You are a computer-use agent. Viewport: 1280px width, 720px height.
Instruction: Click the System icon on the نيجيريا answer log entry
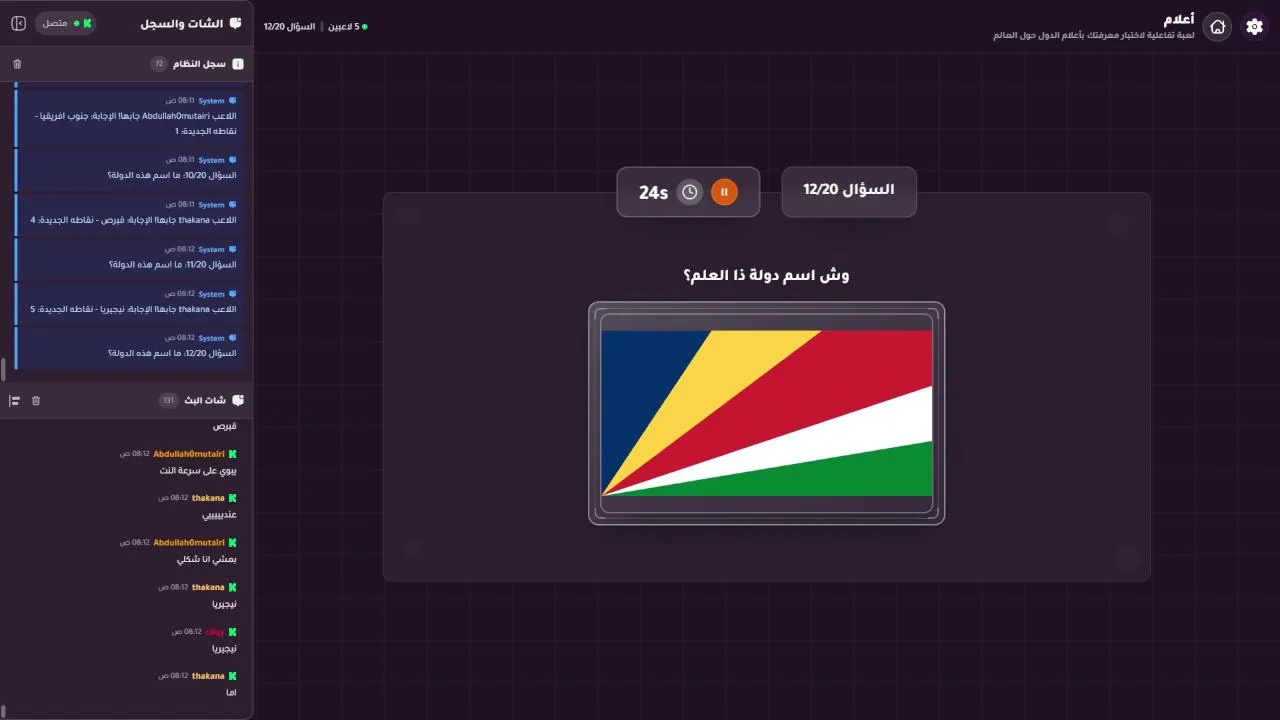232,294
